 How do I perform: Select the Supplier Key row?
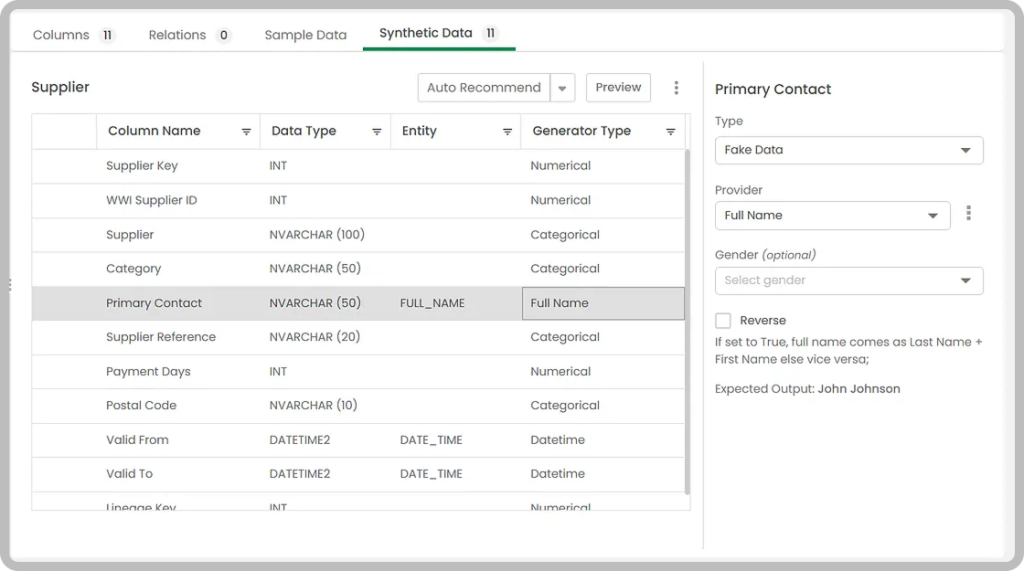point(358,166)
